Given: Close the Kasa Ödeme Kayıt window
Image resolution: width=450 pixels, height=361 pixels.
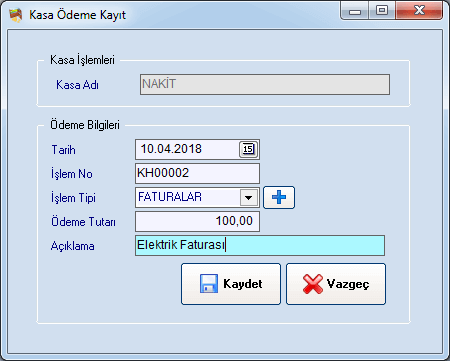Looking at the screenshot, I should [419, 11].
